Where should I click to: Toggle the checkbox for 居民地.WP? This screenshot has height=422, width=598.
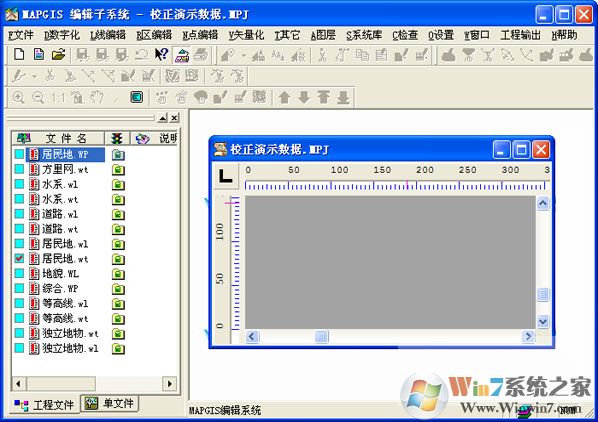coord(19,154)
